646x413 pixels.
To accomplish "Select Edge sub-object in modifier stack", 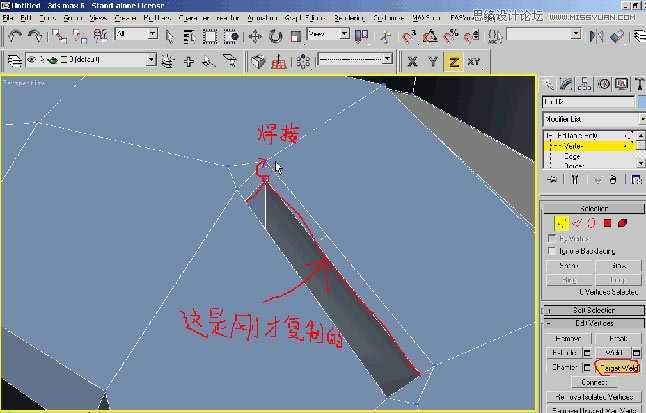I will 572,156.
